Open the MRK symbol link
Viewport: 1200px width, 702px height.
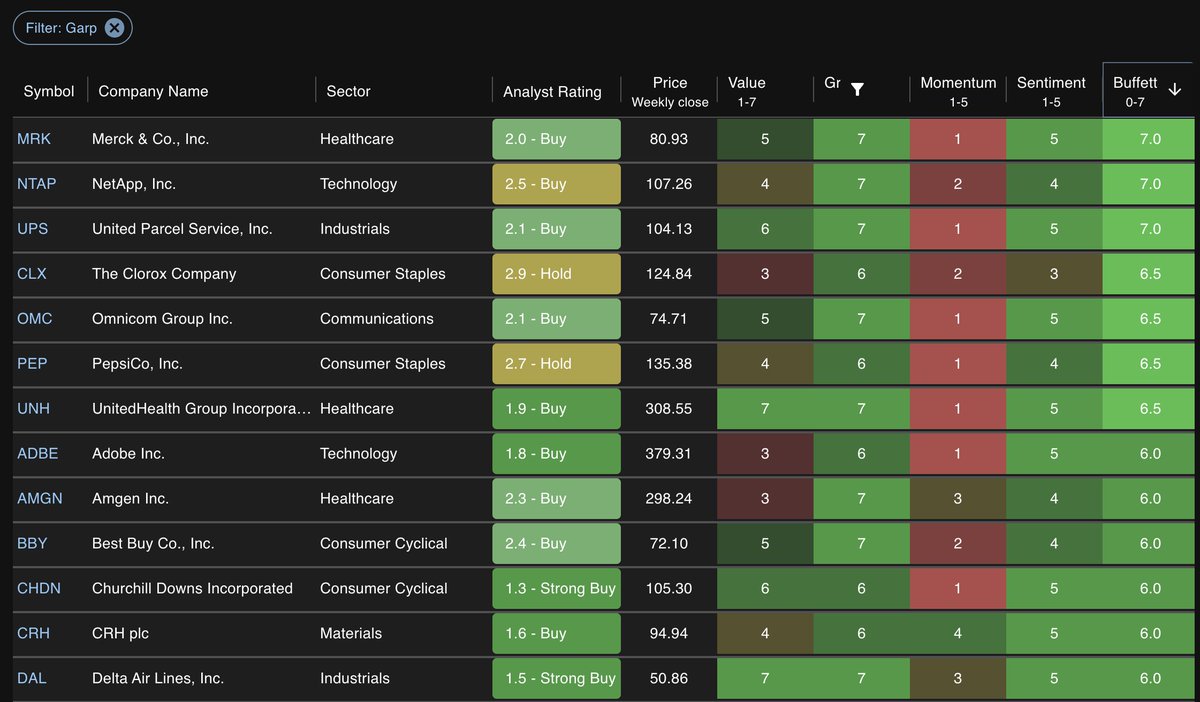(32, 139)
